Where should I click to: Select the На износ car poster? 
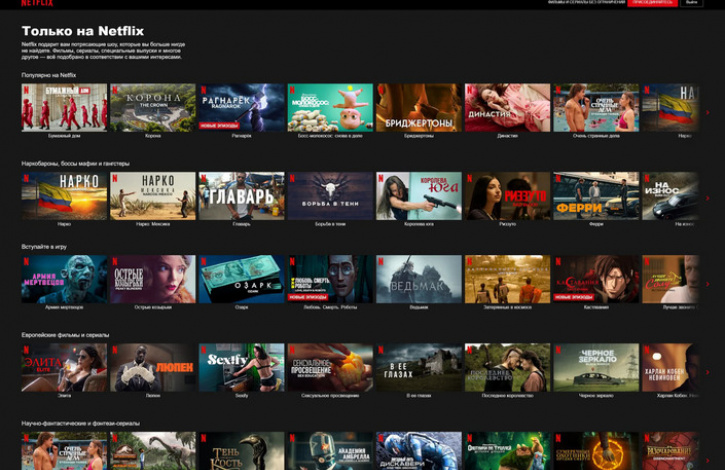point(670,196)
